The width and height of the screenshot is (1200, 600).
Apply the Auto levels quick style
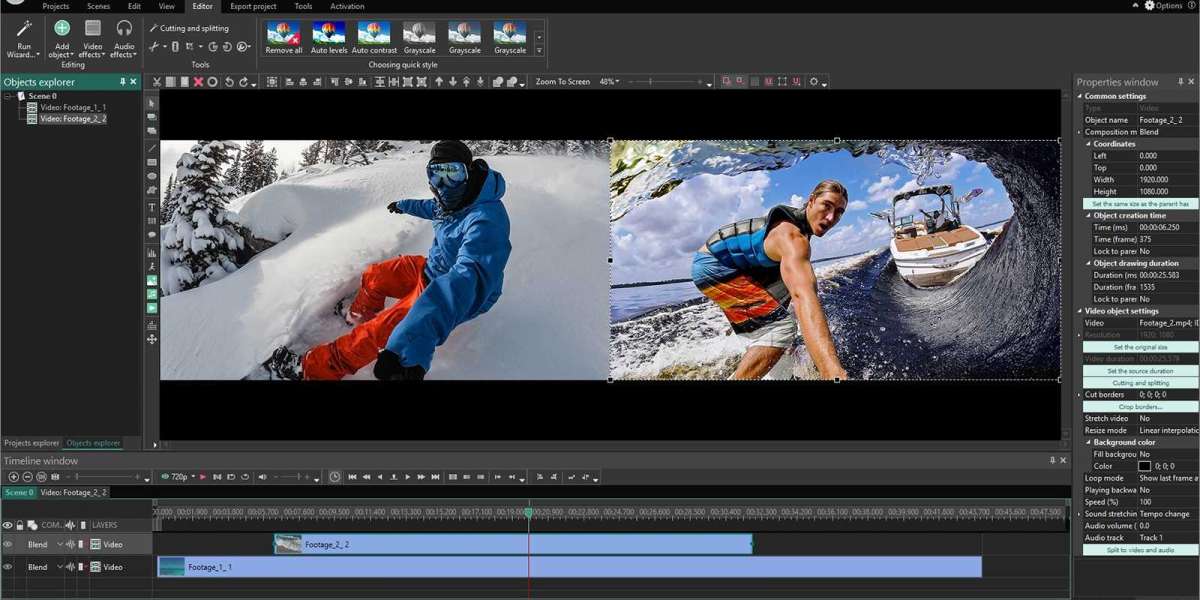point(328,34)
